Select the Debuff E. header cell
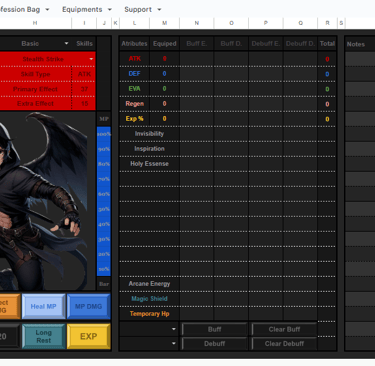The image size is (375, 366). (266, 44)
